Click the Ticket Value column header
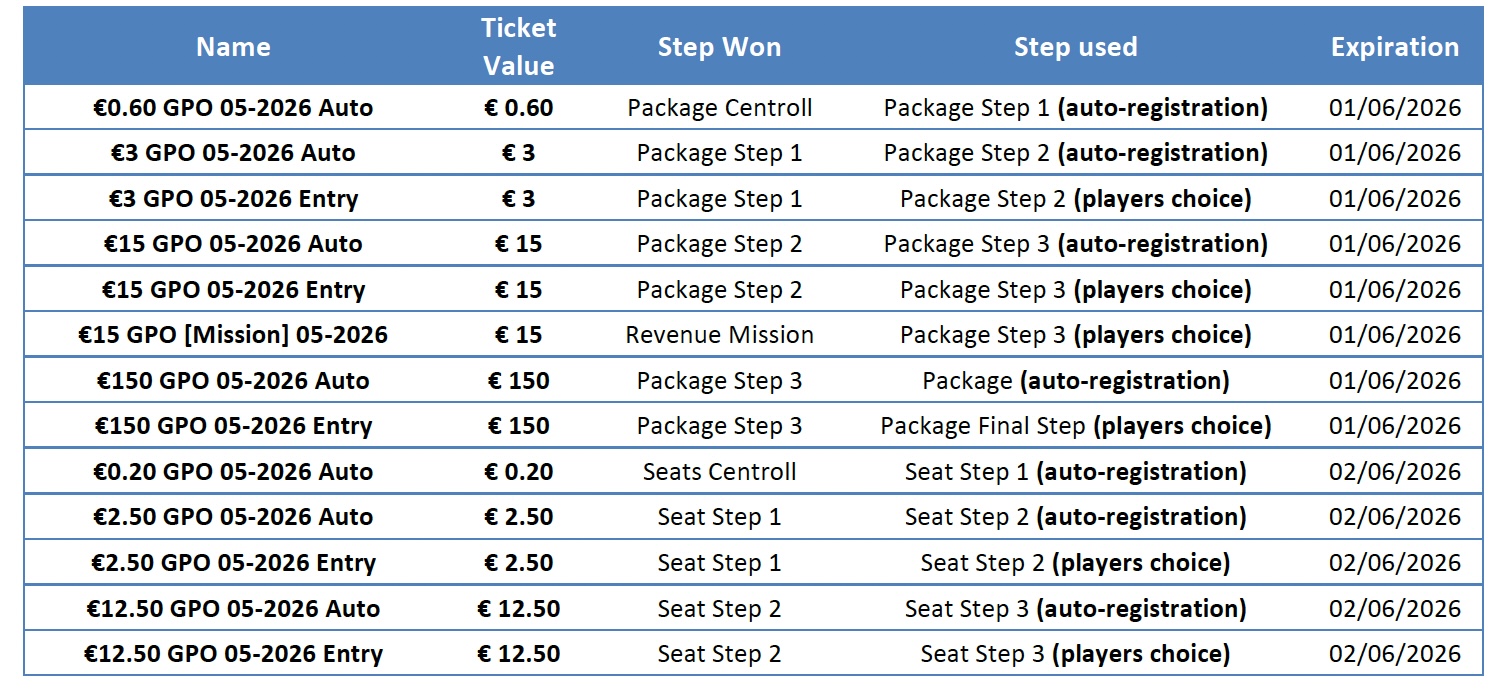 tap(518, 47)
